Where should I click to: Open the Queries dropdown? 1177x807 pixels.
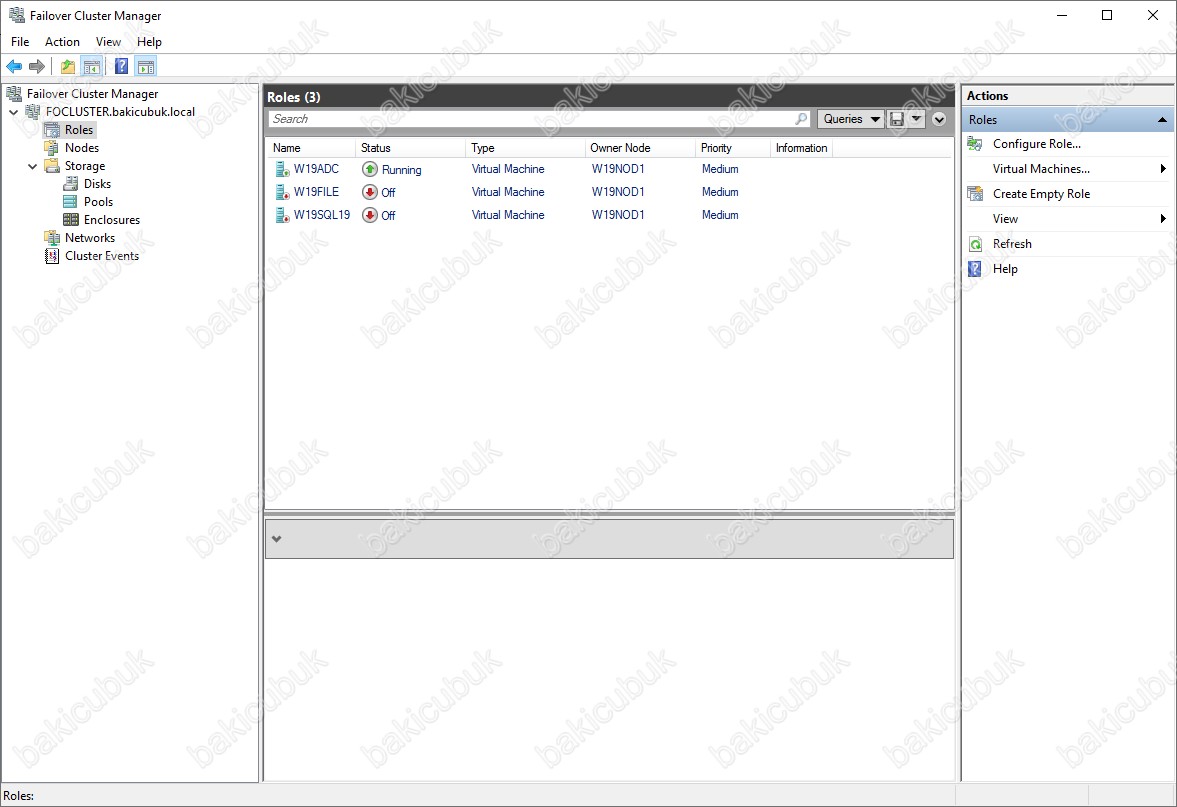(851, 119)
